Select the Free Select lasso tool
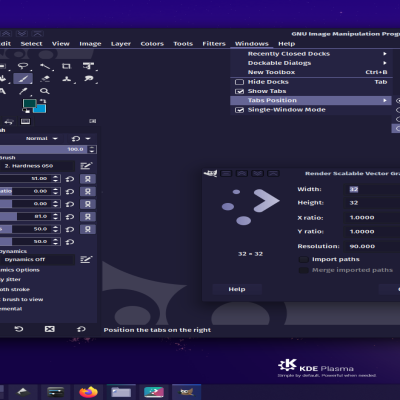The image size is (400, 400). click(23, 66)
